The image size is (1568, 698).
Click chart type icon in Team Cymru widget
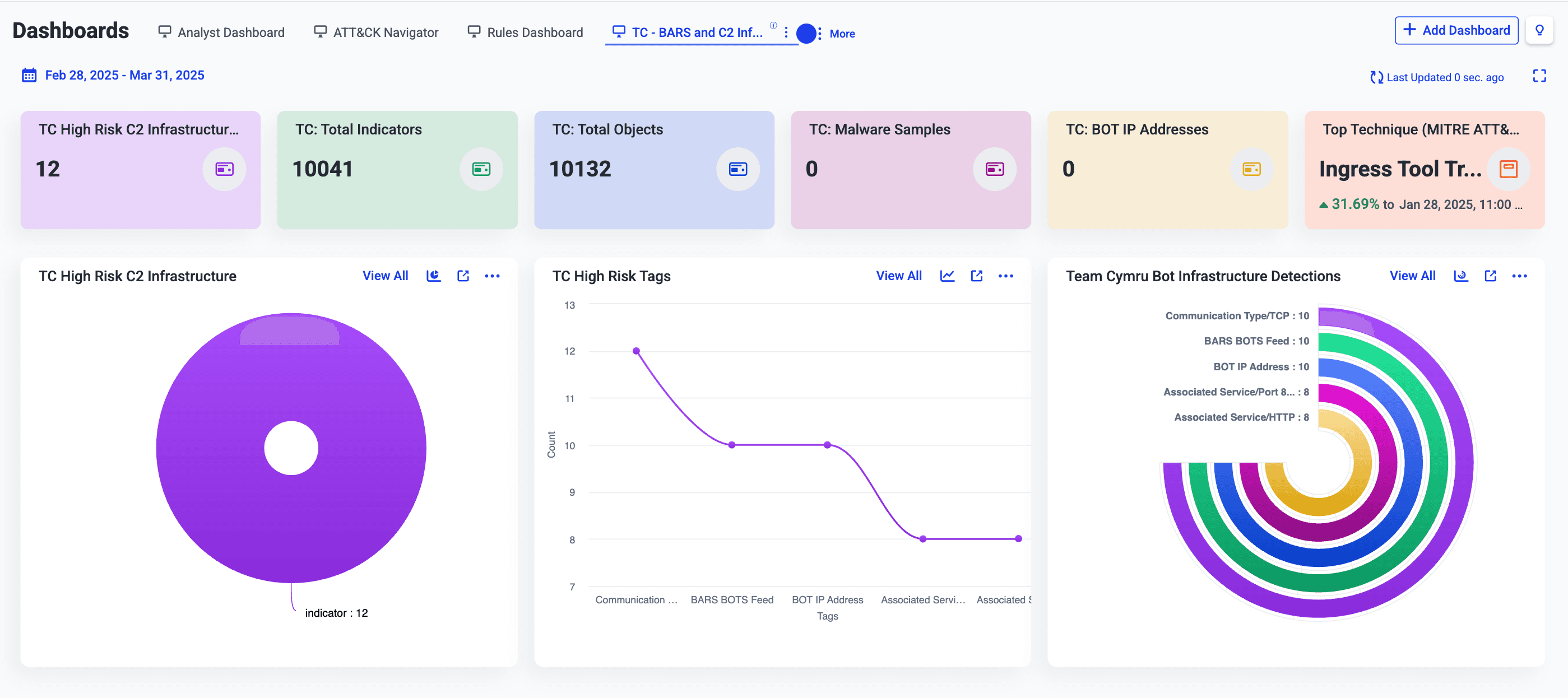[1461, 276]
